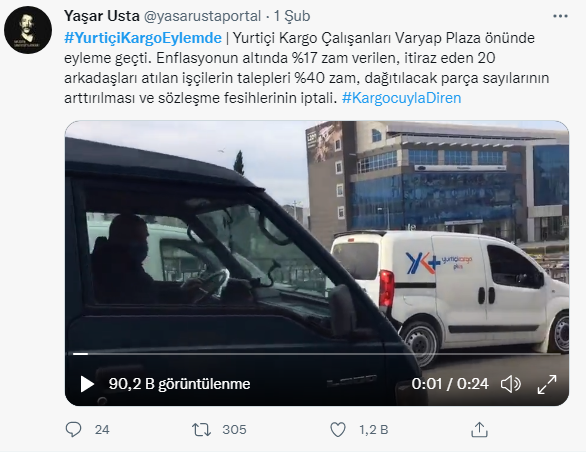586x453 pixels.
Task: View the 305 retweets count
Action: point(234,429)
